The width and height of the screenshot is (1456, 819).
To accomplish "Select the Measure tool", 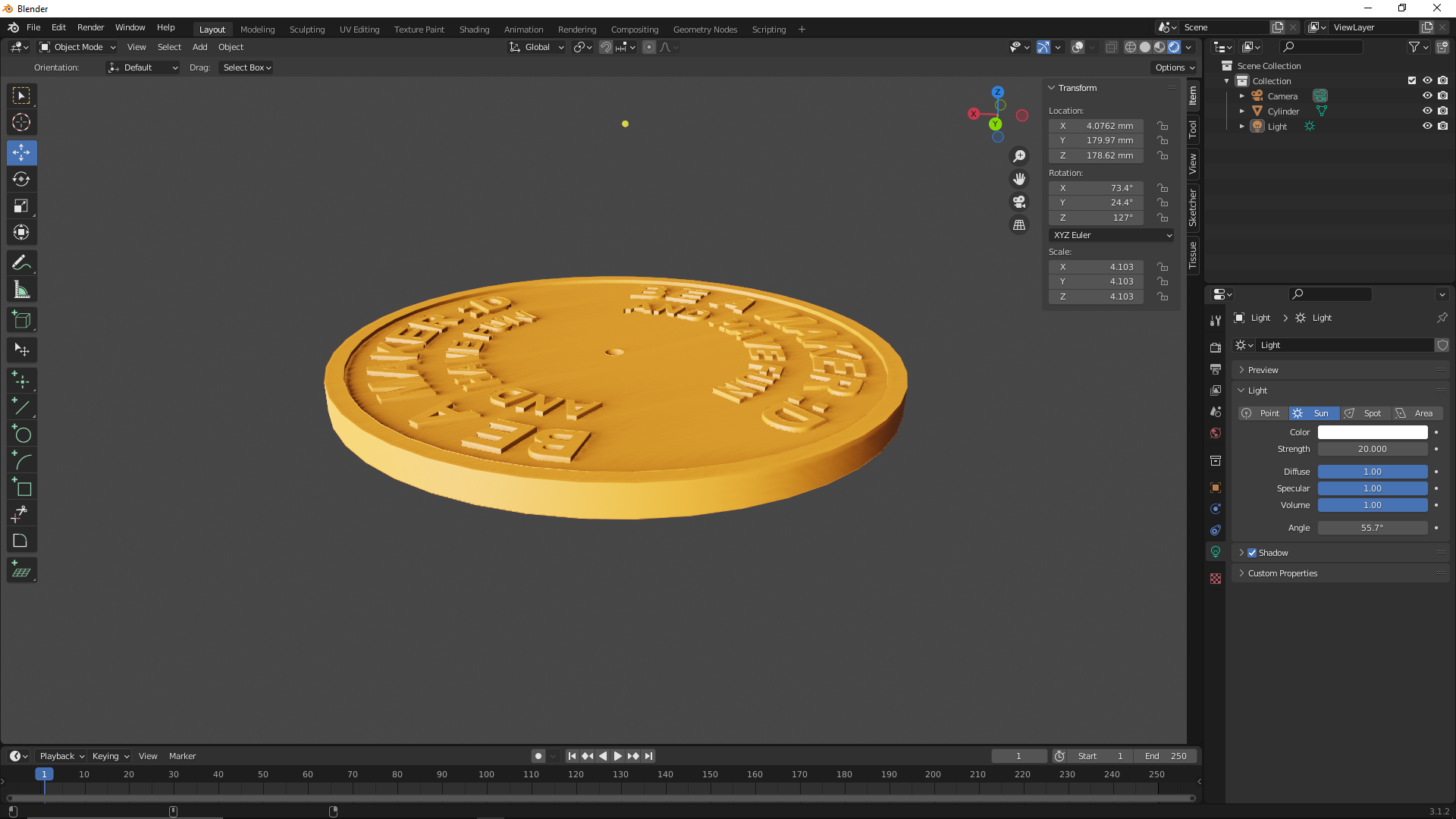I will [x=21, y=289].
